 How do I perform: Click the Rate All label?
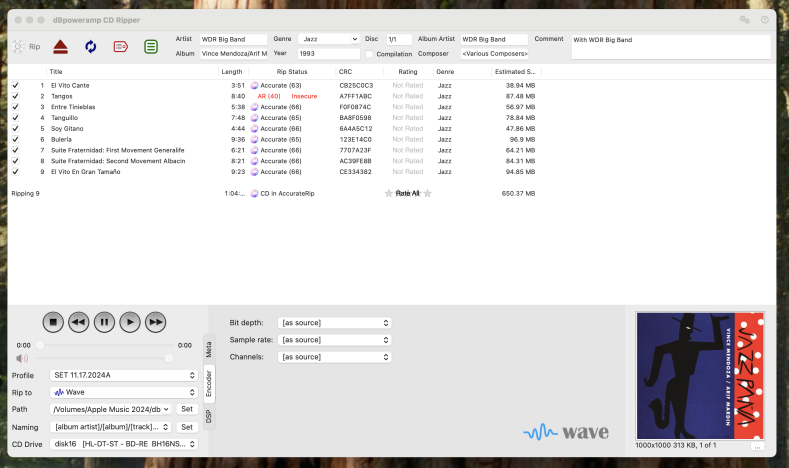pyautogui.click(x=408, y=193)
